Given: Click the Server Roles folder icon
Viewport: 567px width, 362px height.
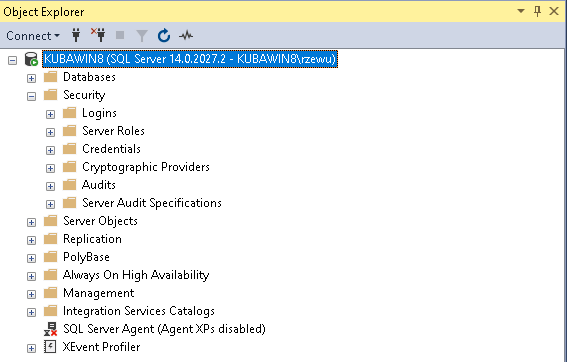Looking at the screenshot, I should [69, 131].
